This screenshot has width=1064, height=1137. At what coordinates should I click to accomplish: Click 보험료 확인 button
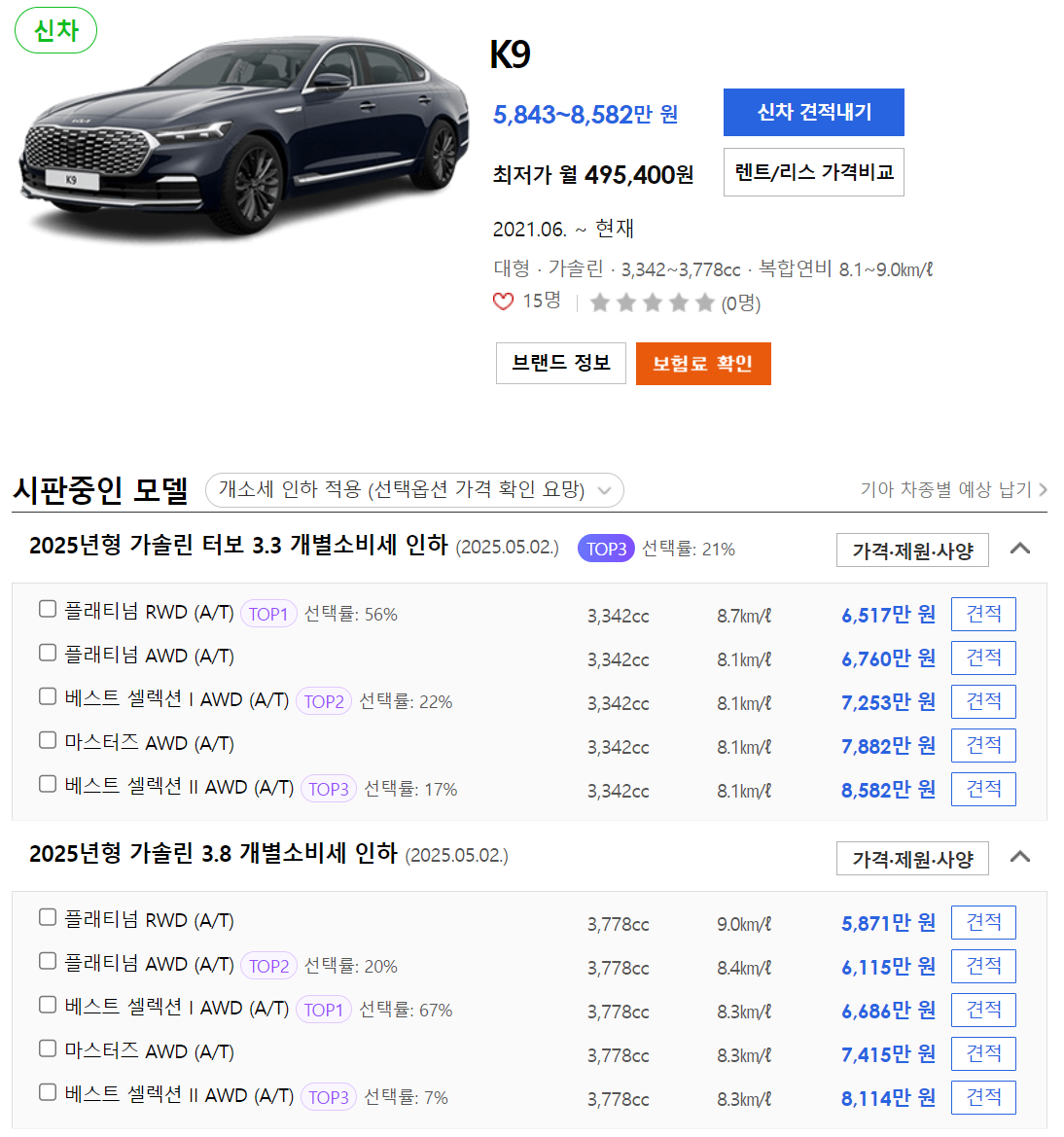pyautogui.click(x=703, y=364)
